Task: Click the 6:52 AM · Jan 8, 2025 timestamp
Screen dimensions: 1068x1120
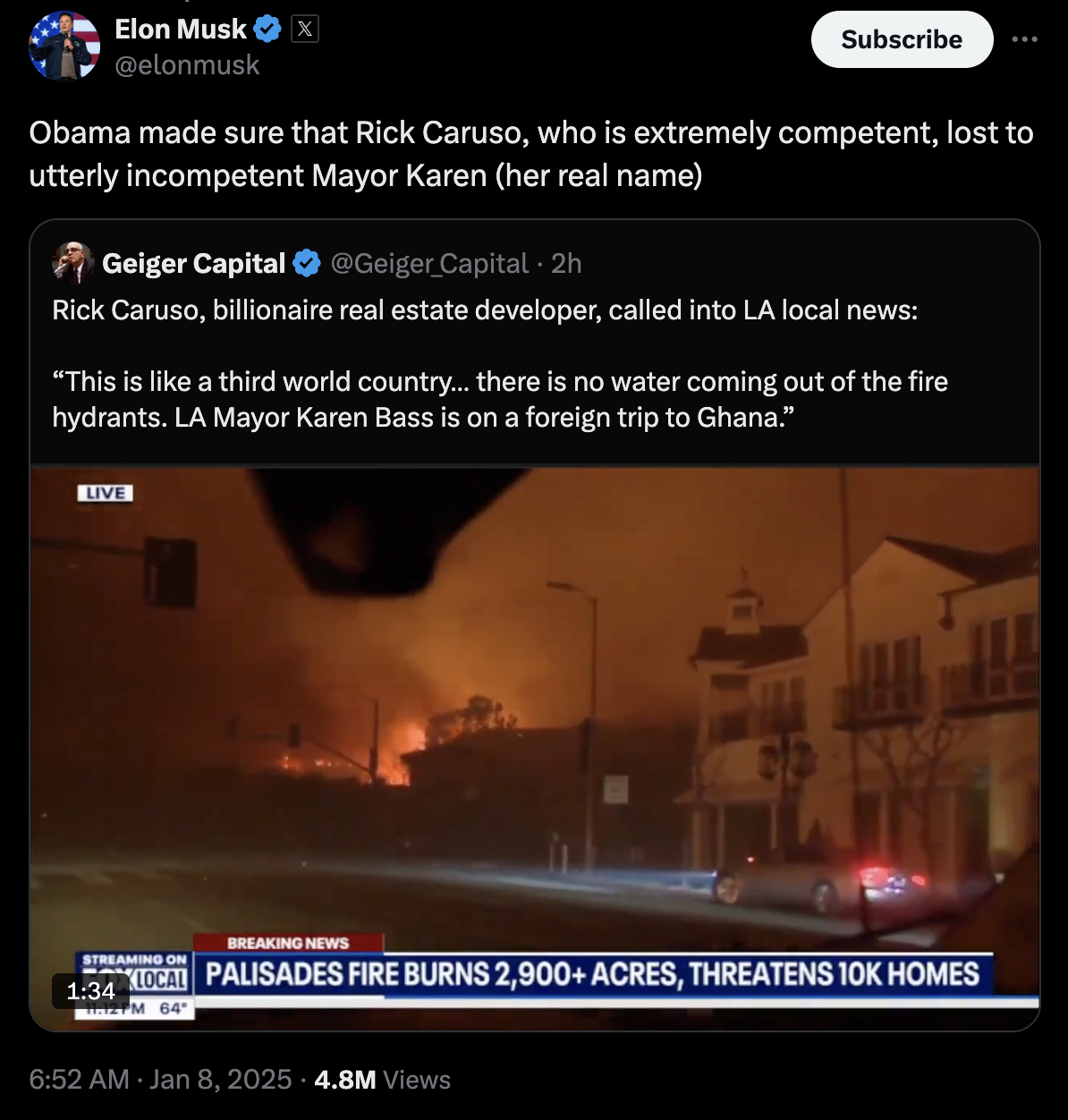Action: tap(160, 1080)
